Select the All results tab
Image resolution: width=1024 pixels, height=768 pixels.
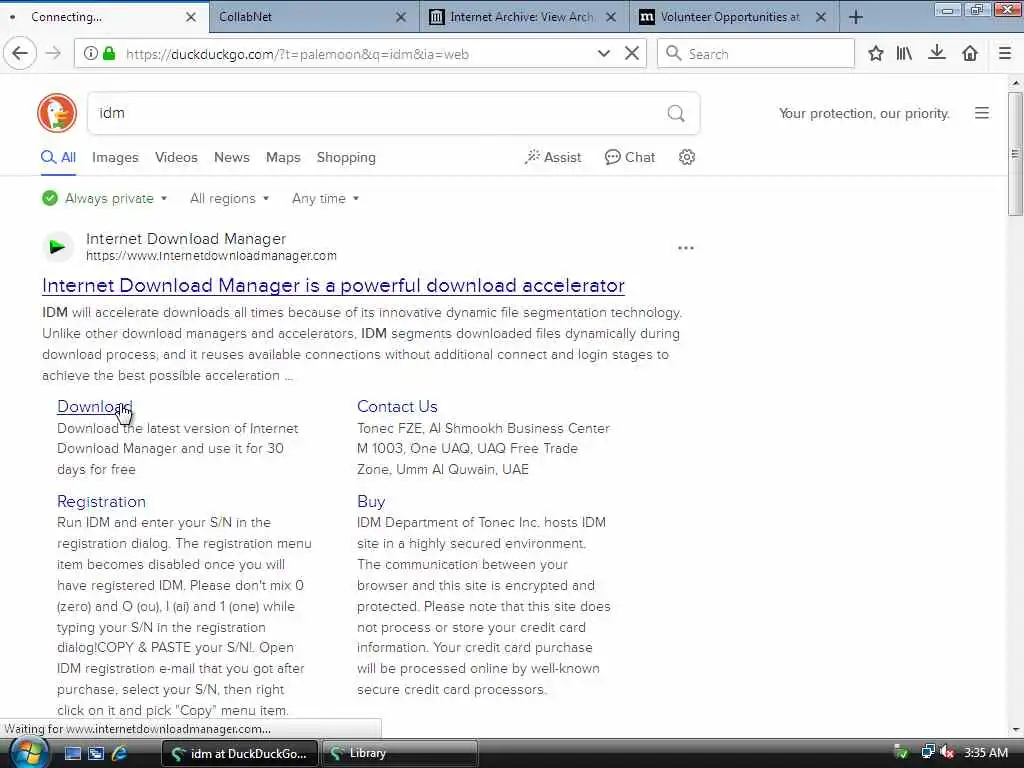pyautogui.click(x=59, y=157)
